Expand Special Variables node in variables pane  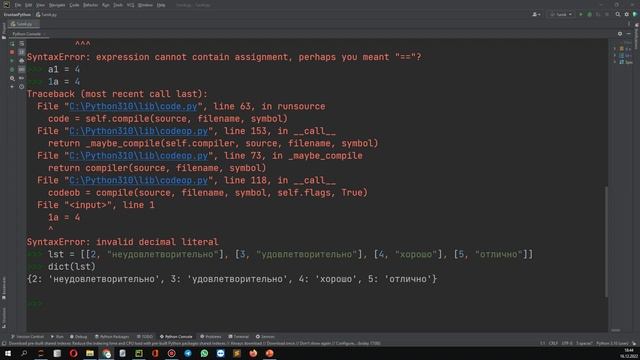click(x=615, y=62)
